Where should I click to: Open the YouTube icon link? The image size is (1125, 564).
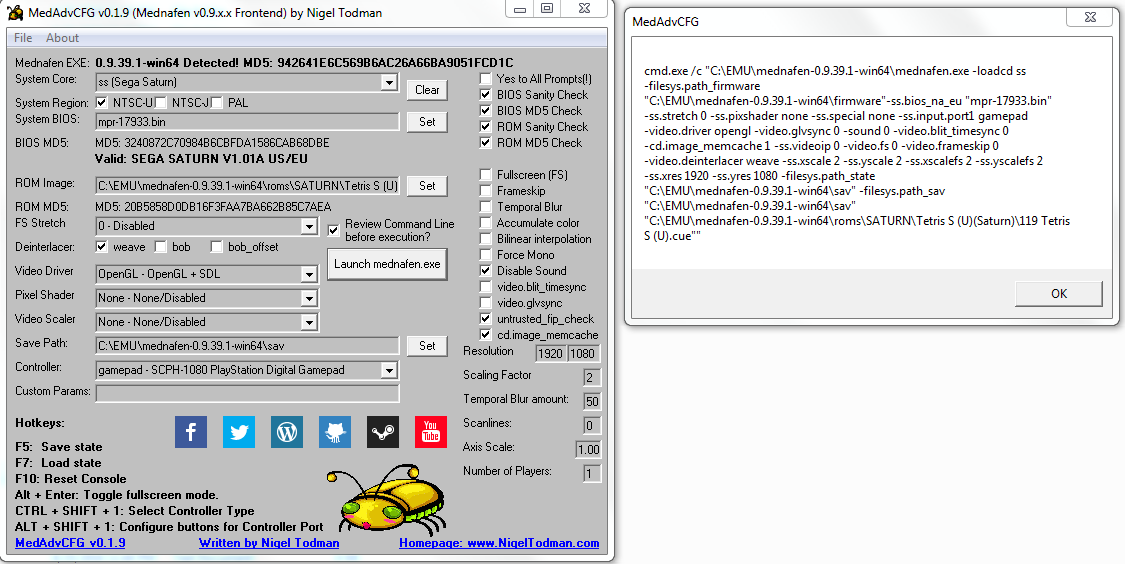[430, 432]
